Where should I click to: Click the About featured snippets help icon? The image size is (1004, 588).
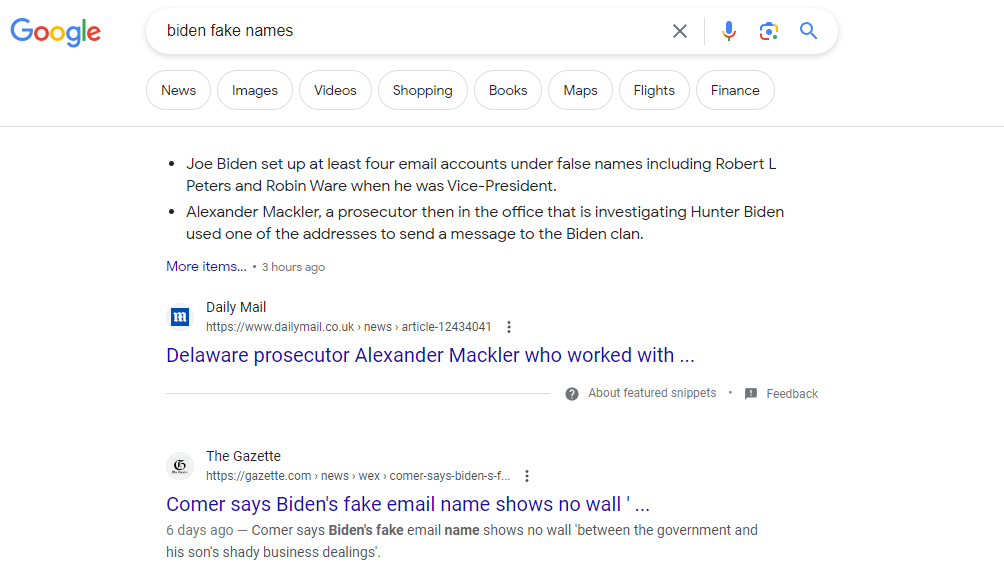coord(572,394)
